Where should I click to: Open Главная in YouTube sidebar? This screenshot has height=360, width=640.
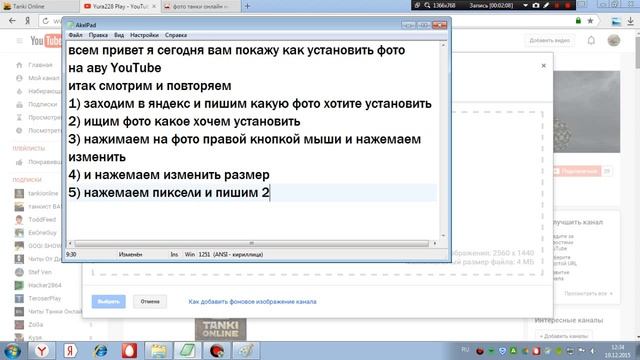coord(40,65)
